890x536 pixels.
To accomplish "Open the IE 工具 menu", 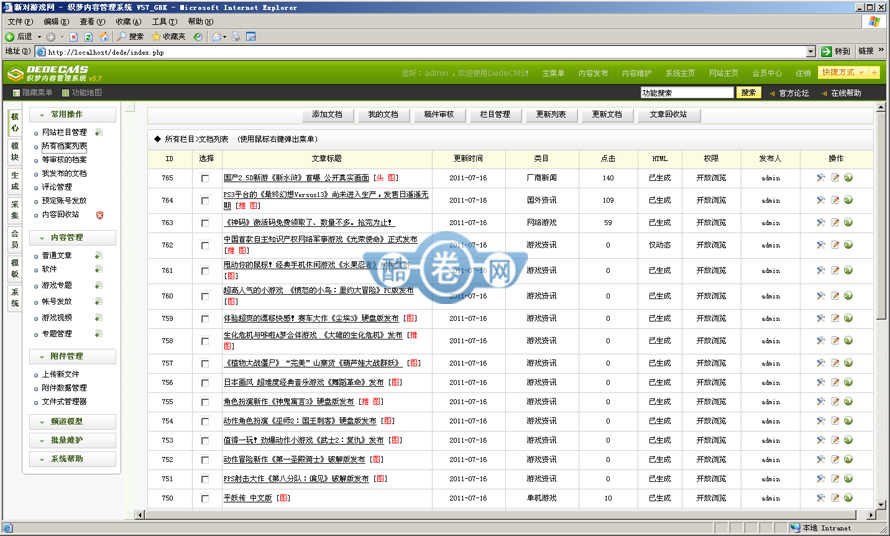I will pos(164,22).
